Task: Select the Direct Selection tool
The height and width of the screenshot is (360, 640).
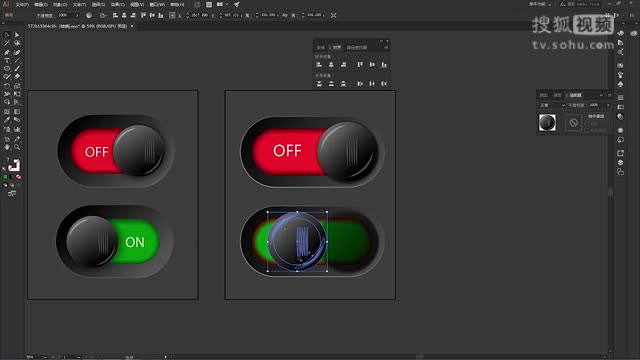Action: (x=17, y=35)
